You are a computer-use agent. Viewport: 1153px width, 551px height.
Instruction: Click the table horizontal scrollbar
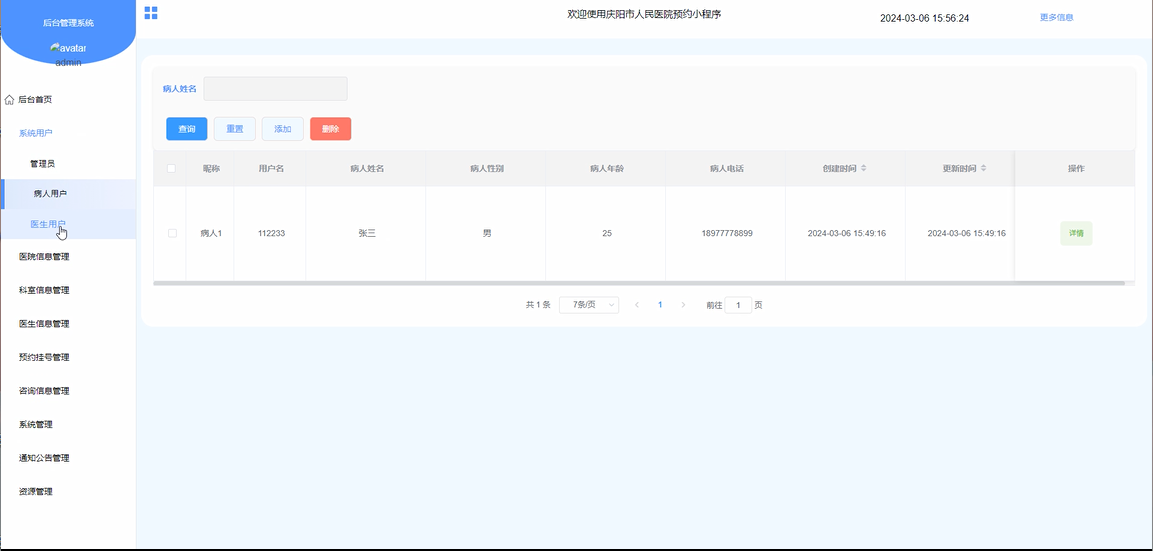(639, 282)
